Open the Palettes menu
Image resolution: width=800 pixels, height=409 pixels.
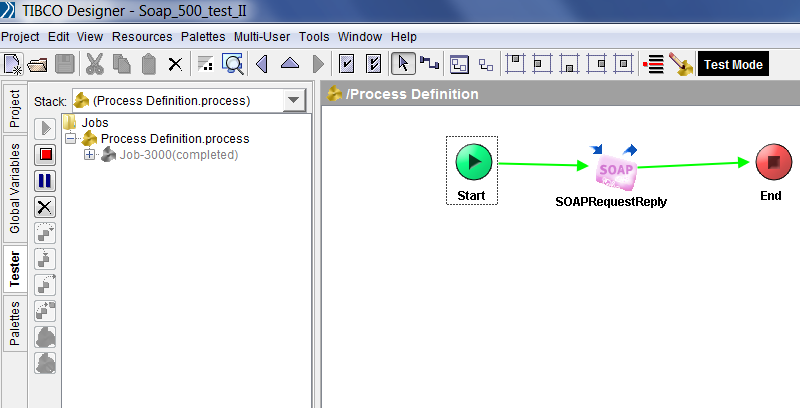(203, 36)
